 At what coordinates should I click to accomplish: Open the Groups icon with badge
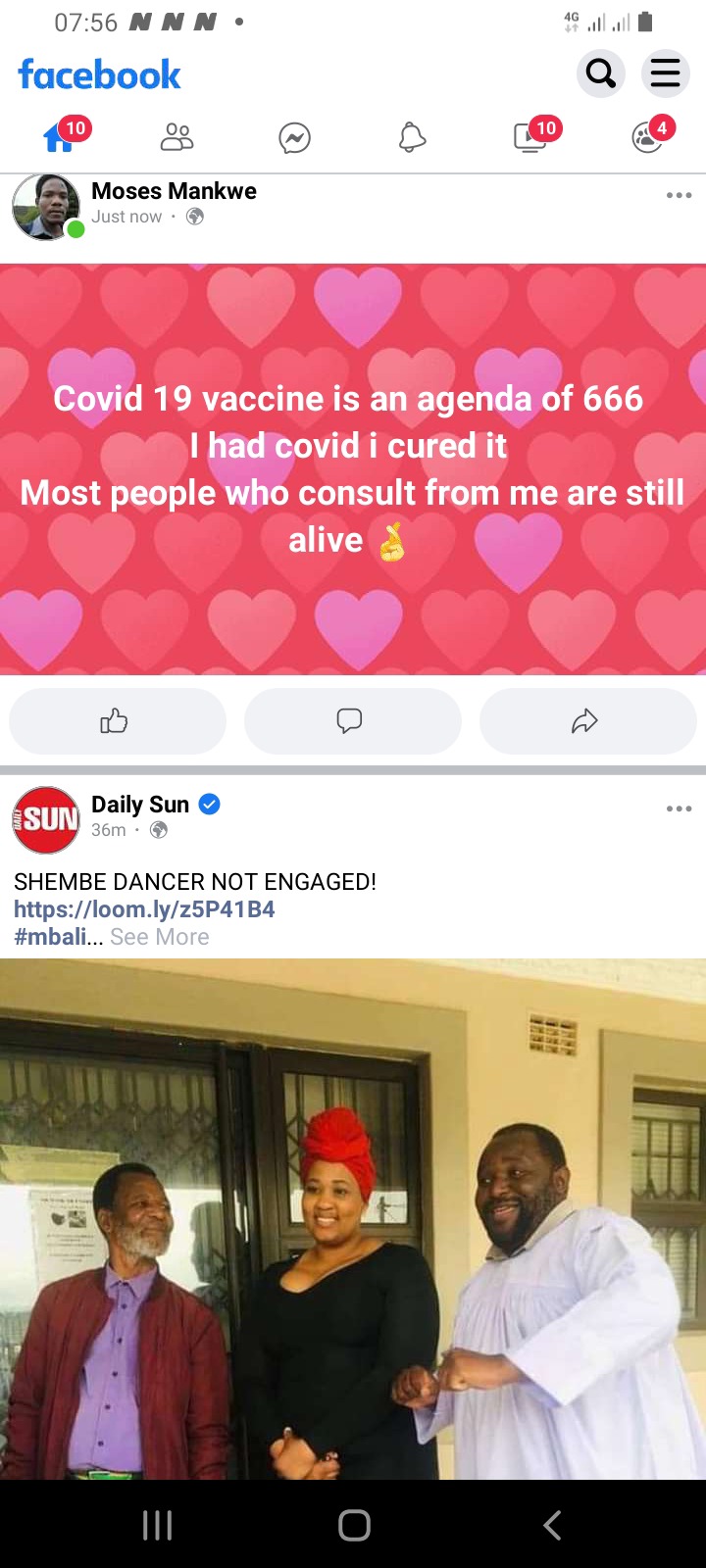[x=648, y=138]
